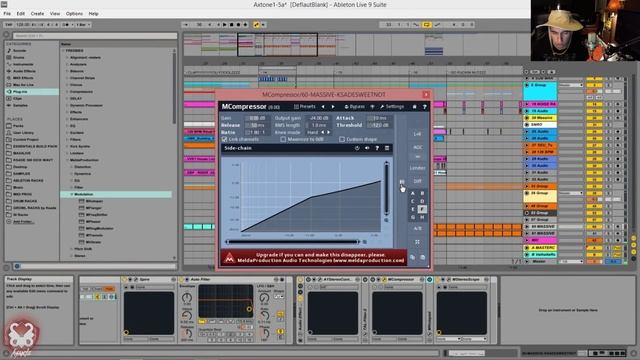
Task: Select MIDI Effects category in browser
Action: (23, 78)
